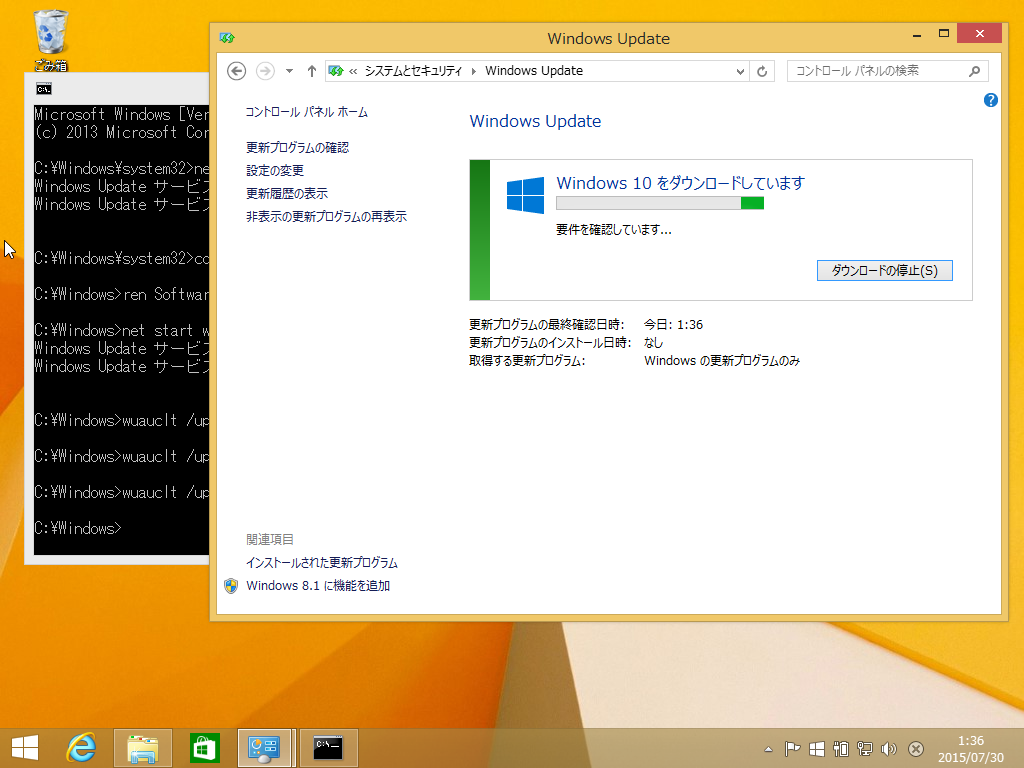The width and height of the screenshot is (1024, 768).
Task: Click 非表示の更新プログラムの再表示 link
Action: tap(326, 216)
